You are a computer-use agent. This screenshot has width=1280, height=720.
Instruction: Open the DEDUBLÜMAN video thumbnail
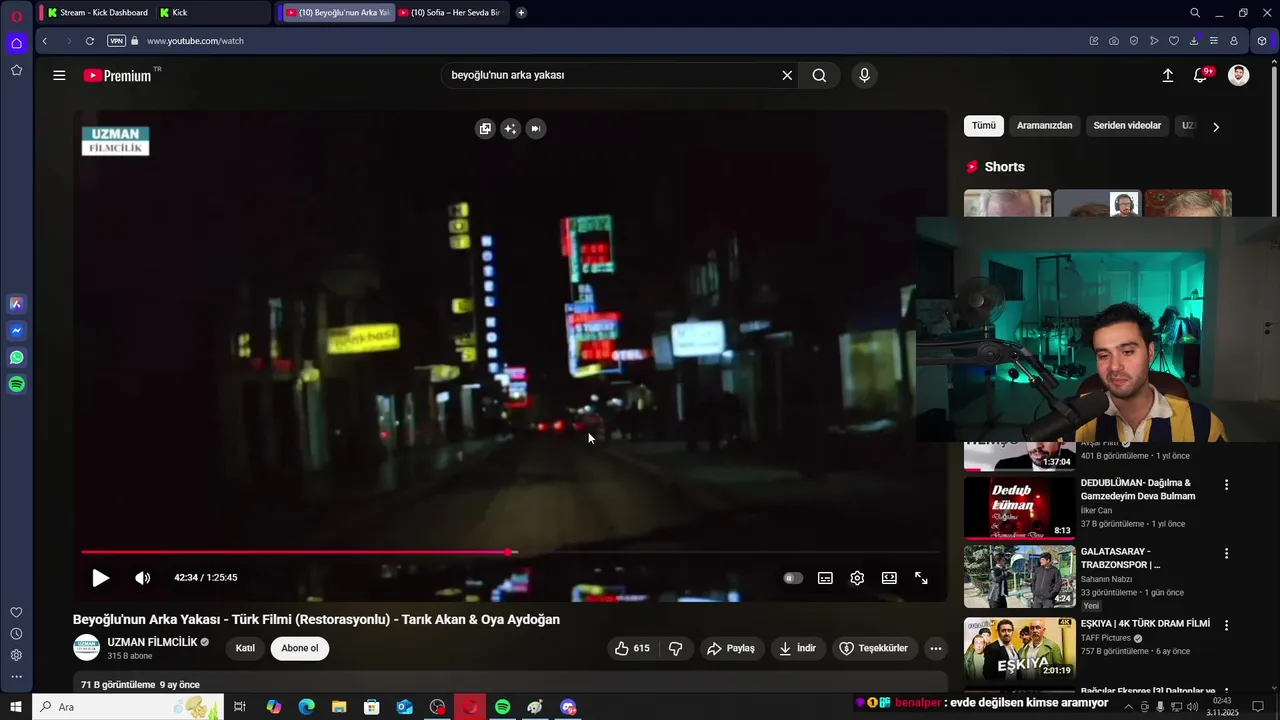(x=1019, y=508)
